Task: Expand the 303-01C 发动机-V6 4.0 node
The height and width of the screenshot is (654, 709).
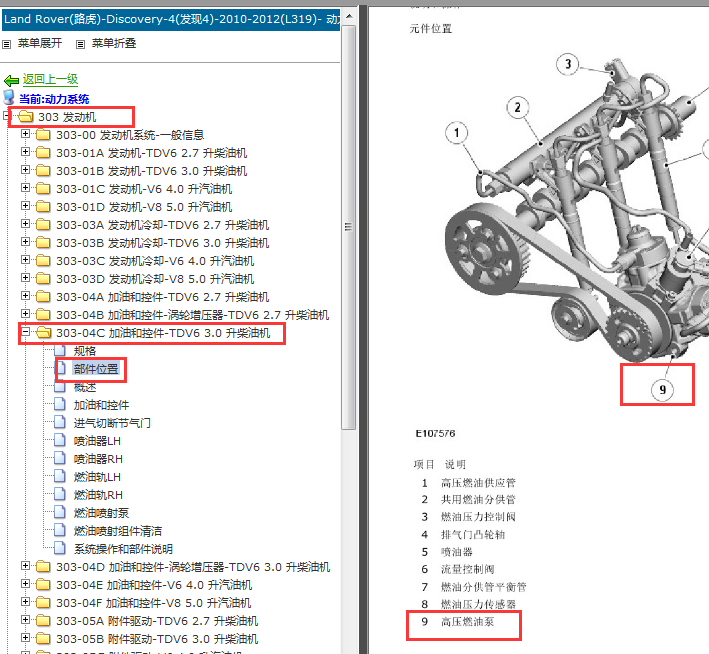Action: [25, 188]
